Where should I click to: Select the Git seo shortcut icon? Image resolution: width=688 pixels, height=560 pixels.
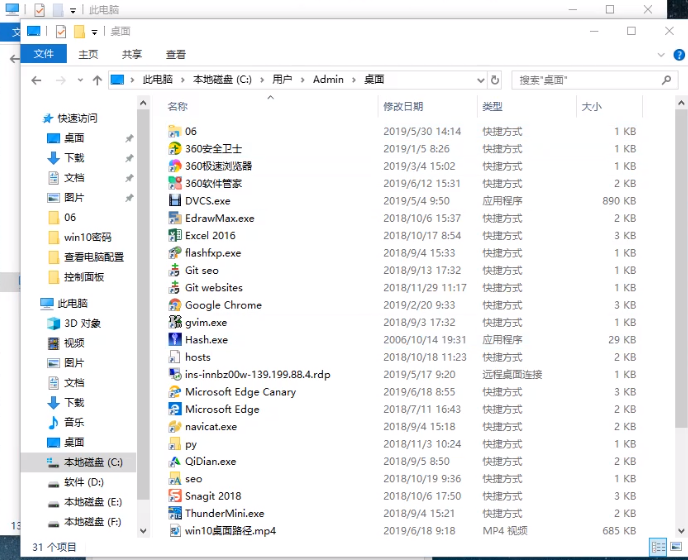175,270
